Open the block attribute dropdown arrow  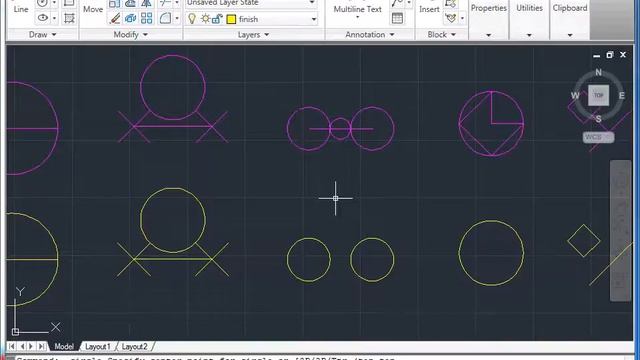pos(462,18)
